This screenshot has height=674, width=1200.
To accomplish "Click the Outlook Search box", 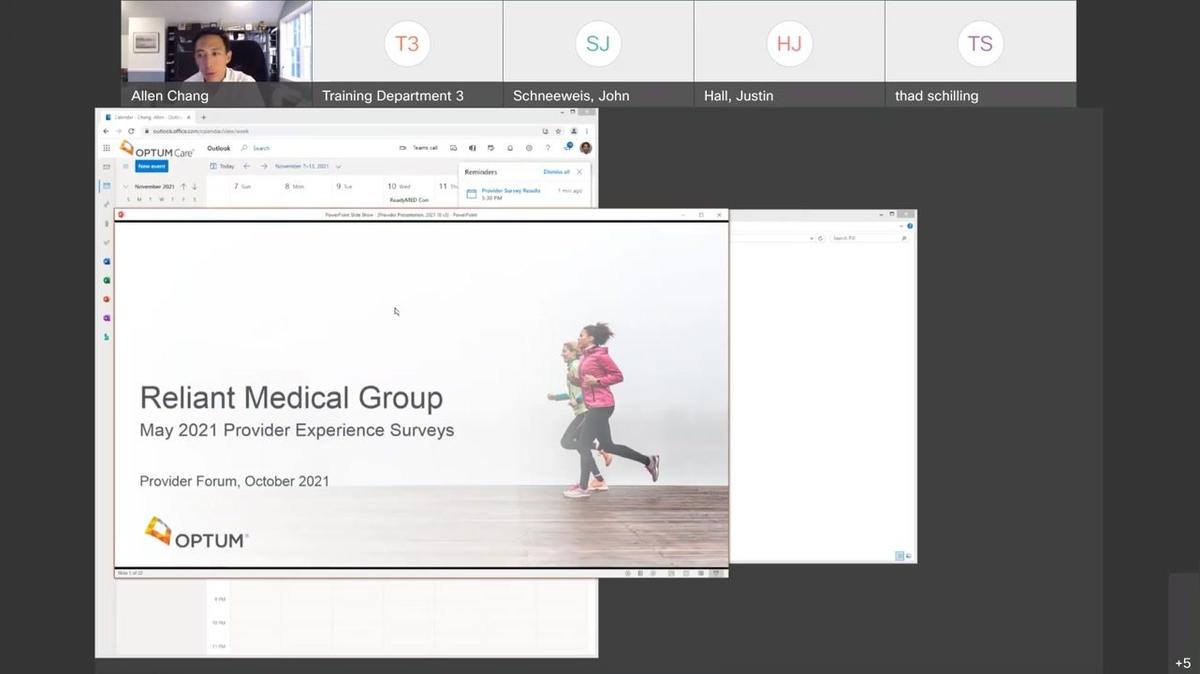I will click(260, 148).
